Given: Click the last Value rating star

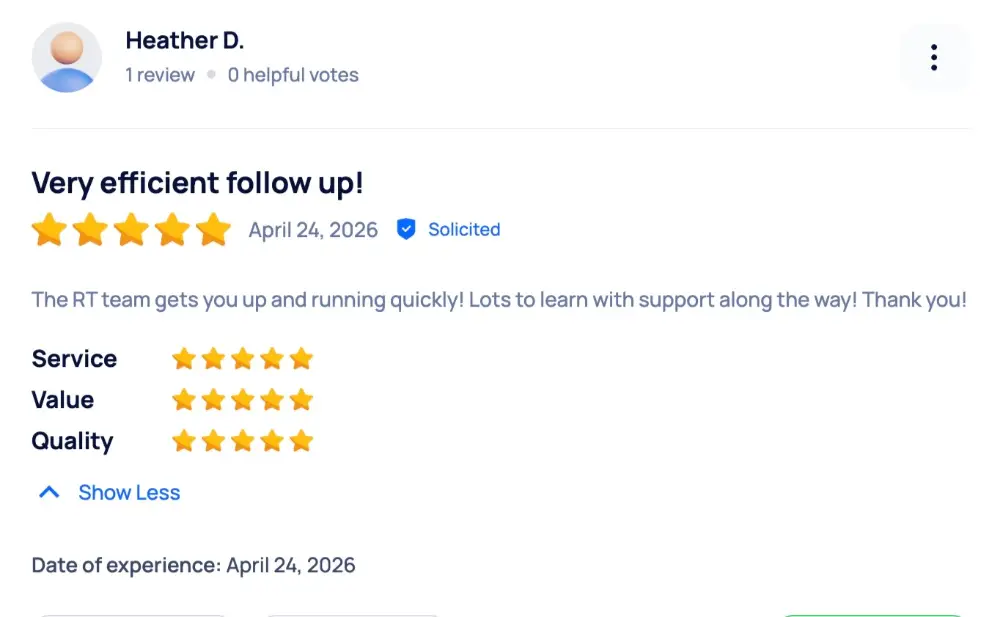Looking at the screenshot, I should pos(301,400).
